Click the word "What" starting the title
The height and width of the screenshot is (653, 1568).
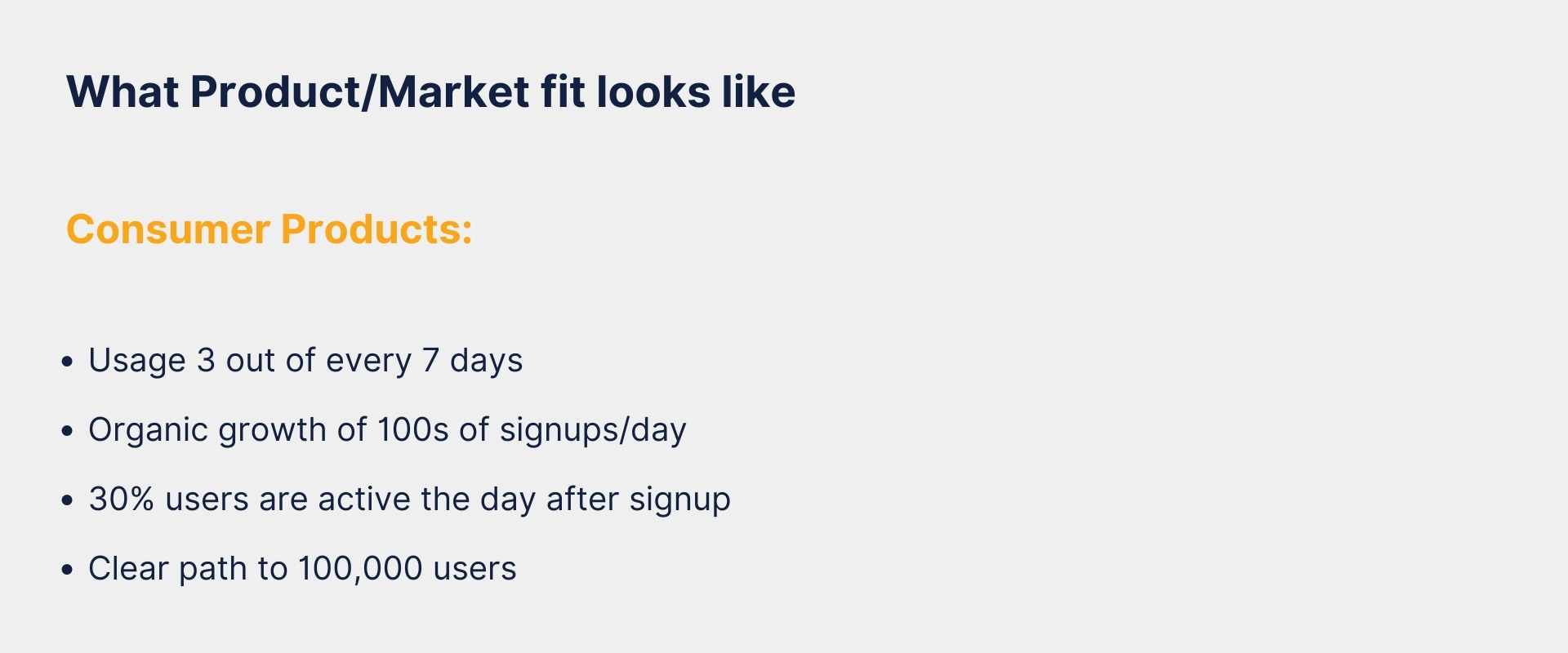[x=122, y=92]
